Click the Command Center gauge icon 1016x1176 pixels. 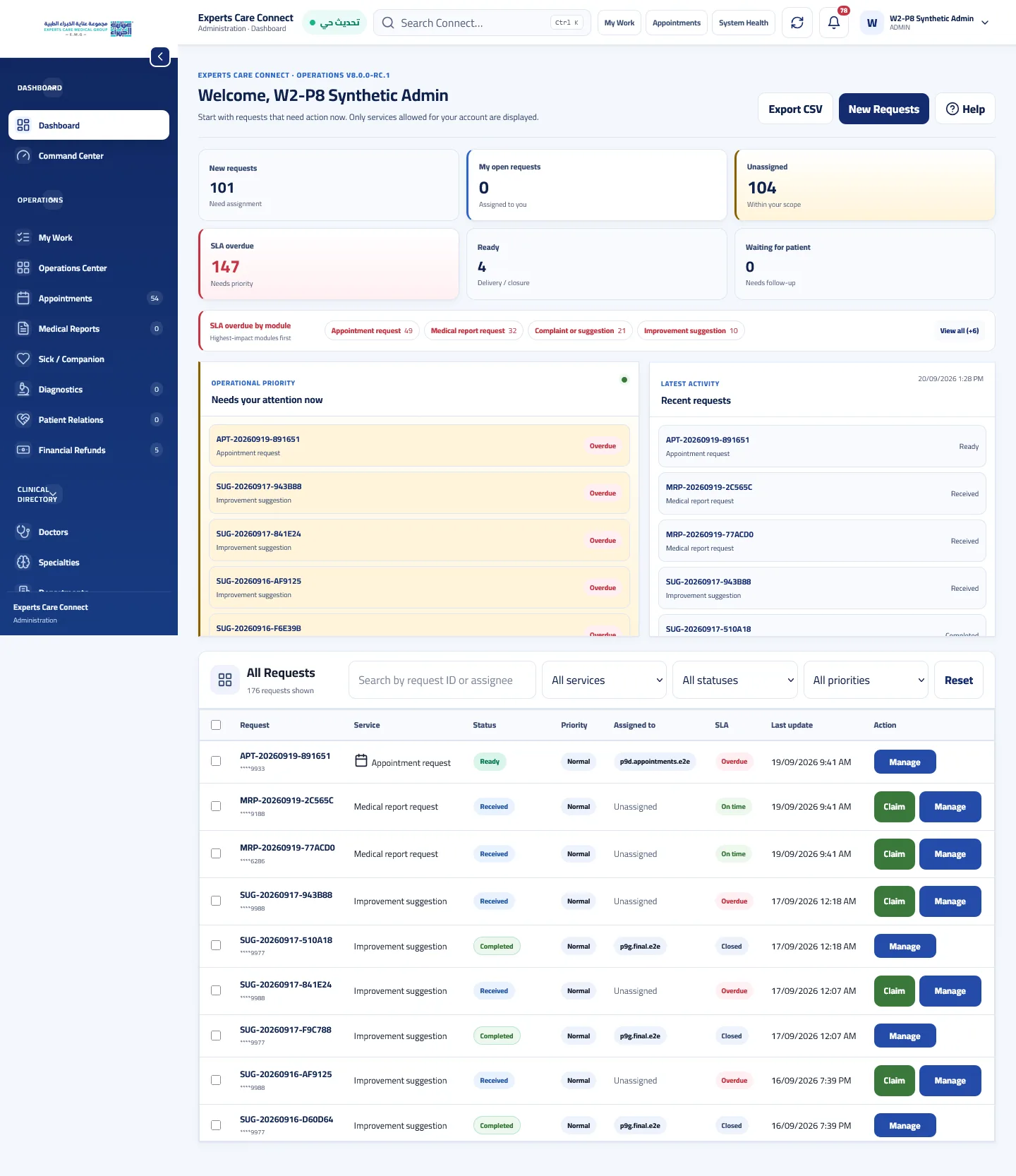[x=23, y=155]
